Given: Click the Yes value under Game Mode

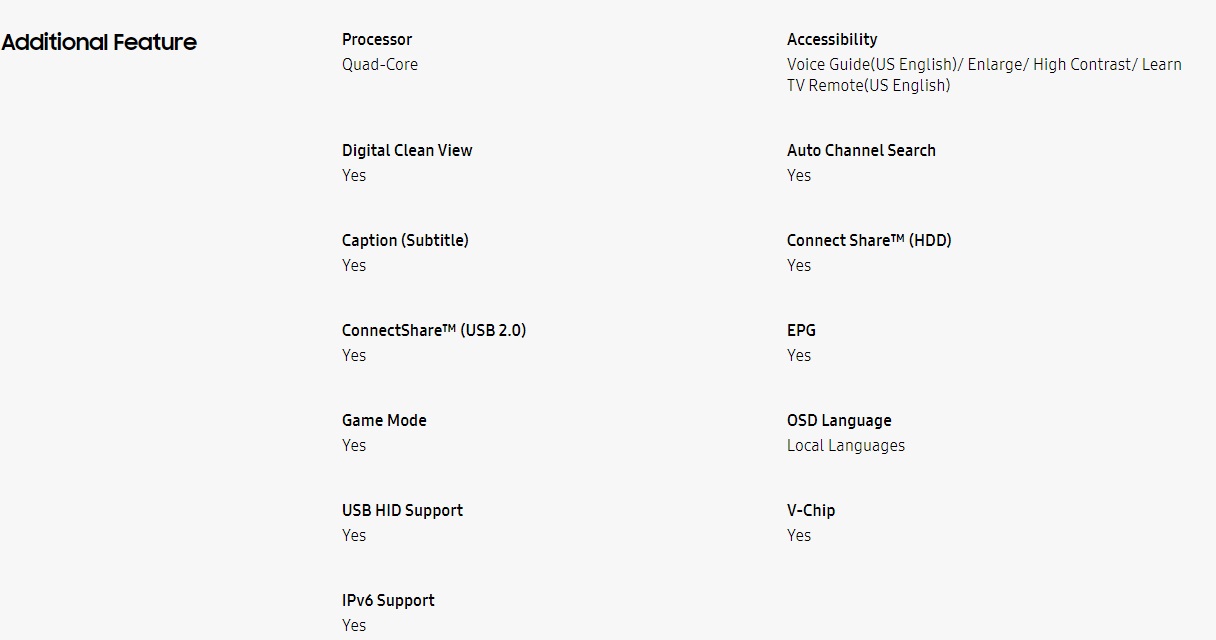Looking at the screenshot, I should (x=354, y=445).
